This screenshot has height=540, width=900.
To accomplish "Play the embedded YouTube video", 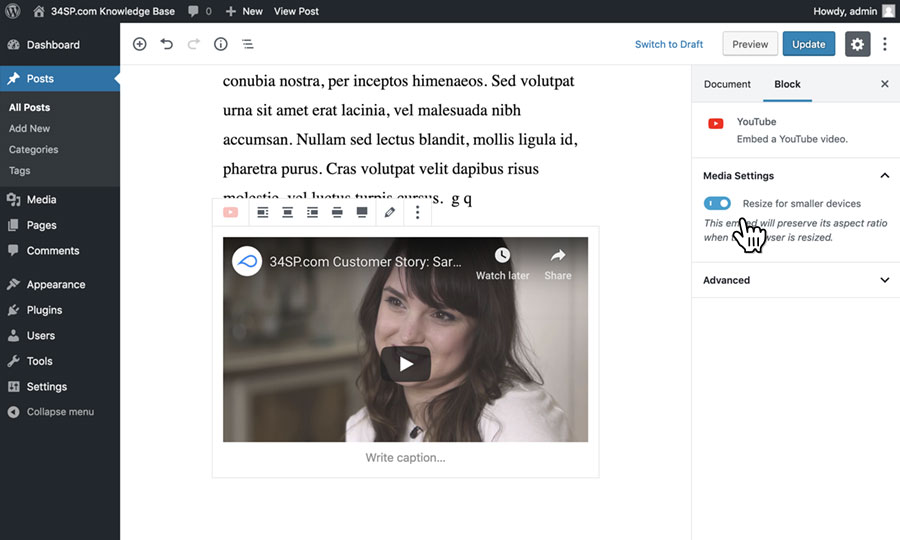I will click(x=405, y=364).
